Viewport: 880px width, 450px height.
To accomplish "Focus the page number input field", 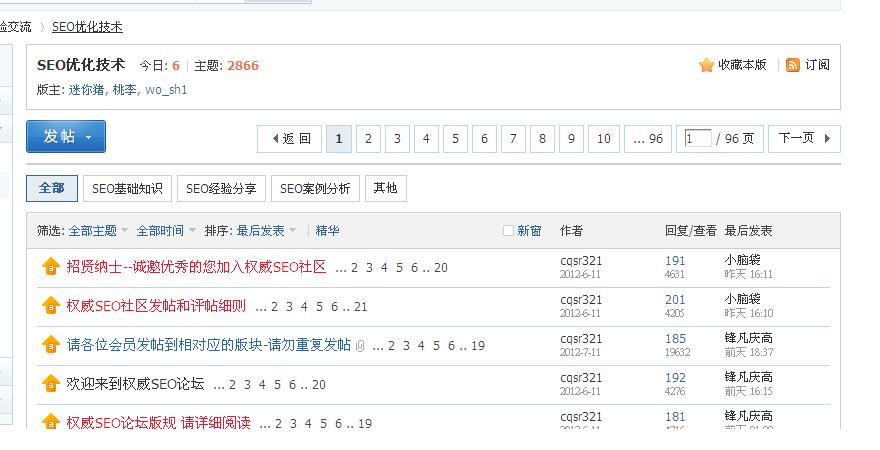I will [698, 138].
